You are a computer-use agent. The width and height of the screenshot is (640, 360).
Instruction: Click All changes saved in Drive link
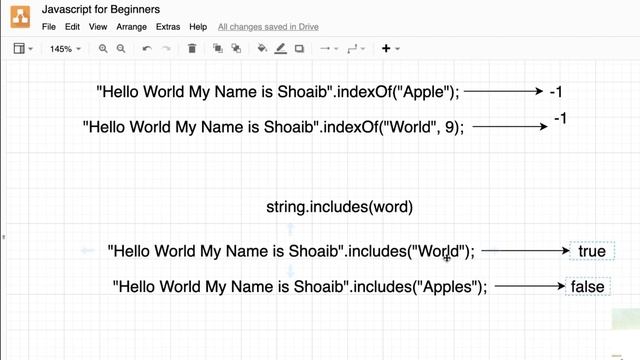point(268,27)
